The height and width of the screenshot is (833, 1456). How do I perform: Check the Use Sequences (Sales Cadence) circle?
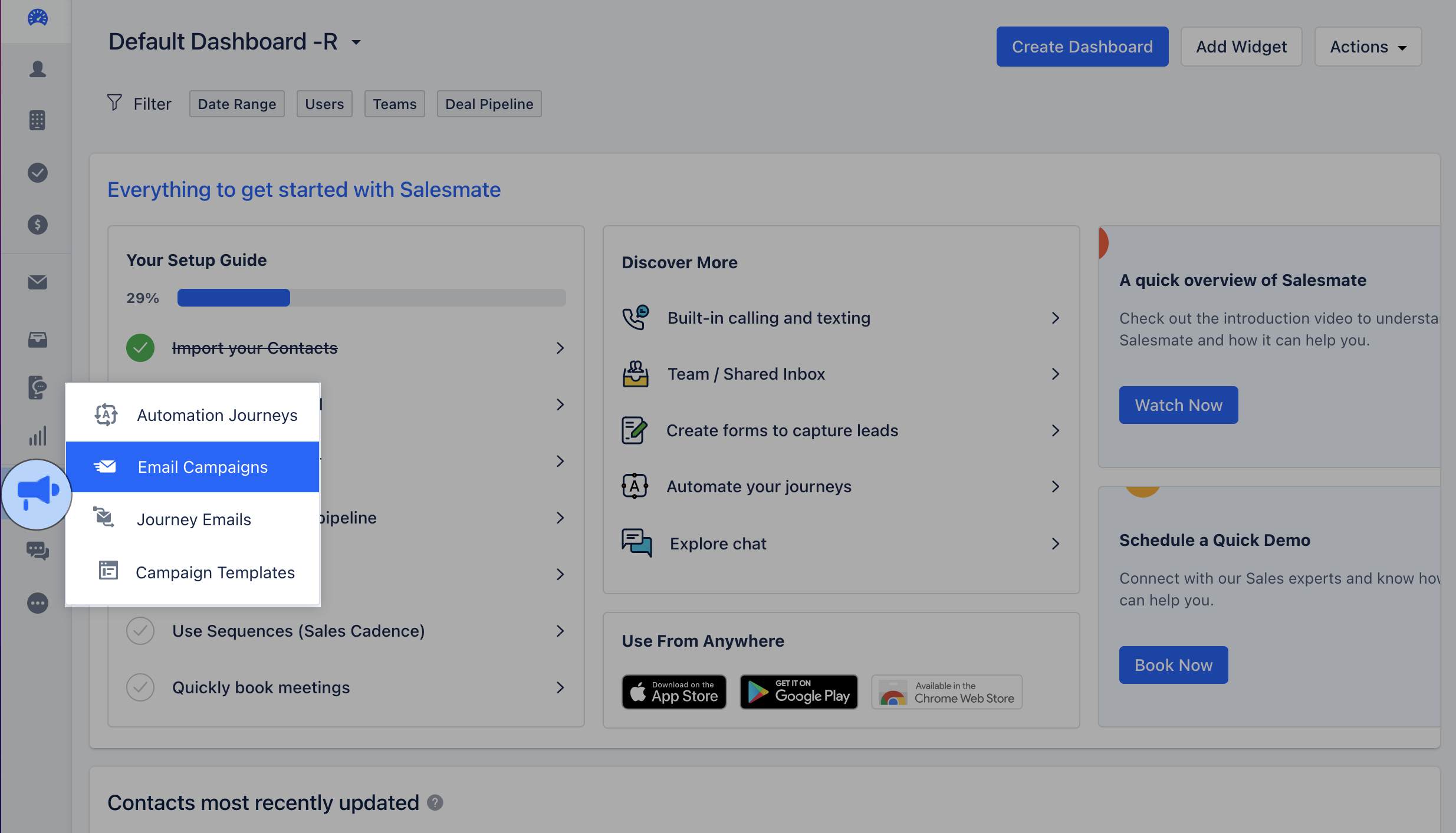point(140,631)
